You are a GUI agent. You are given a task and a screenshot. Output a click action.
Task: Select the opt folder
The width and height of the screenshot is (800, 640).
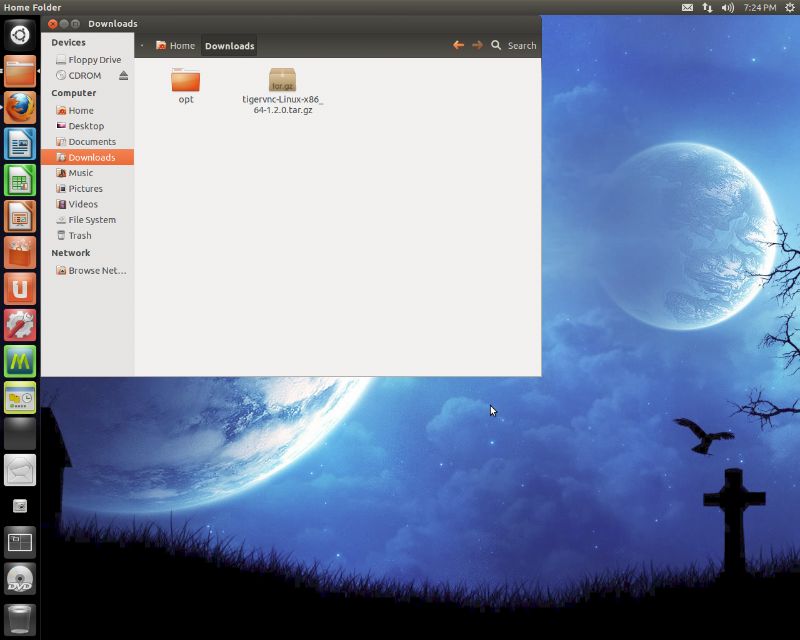click(x=186, y=86)
